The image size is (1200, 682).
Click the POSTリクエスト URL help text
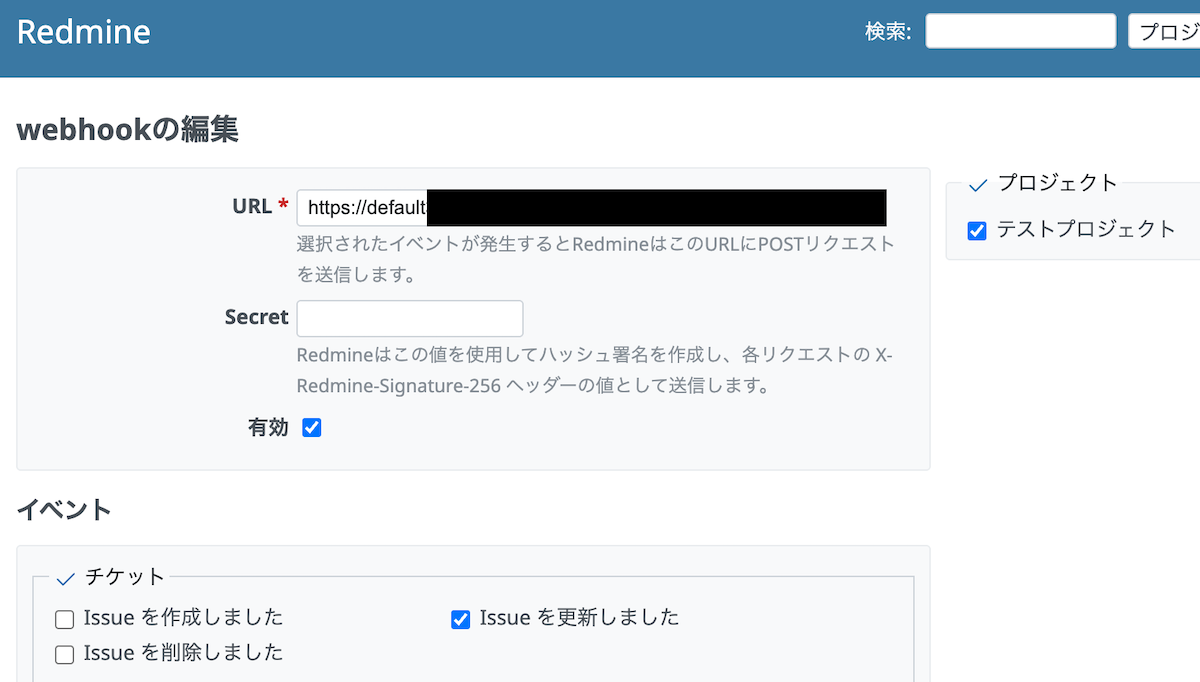(x=596, y=259)
